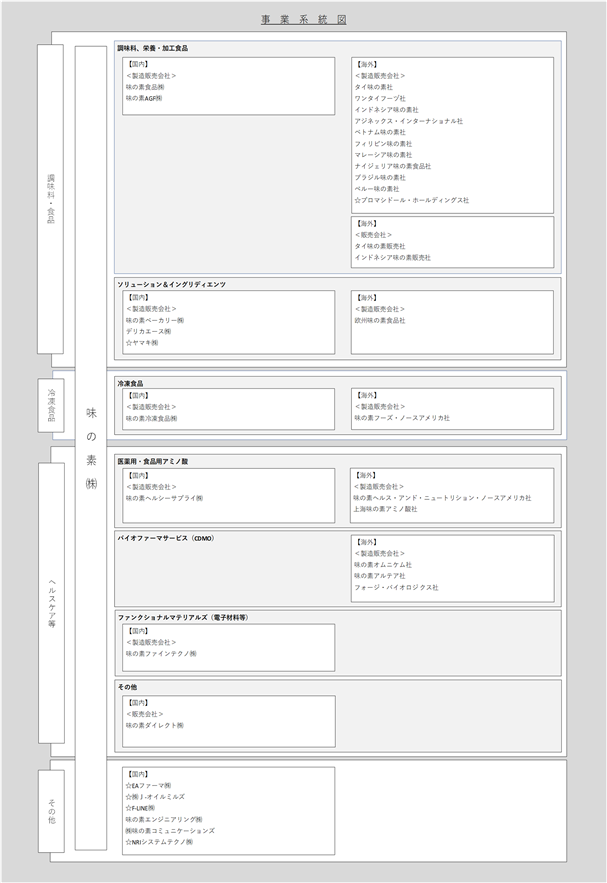Click the heading ファンクショナルマテリアルズ（電子材料等）
Image resolution: width=607 pixels, height=883 pixels.
pos(183,618)
